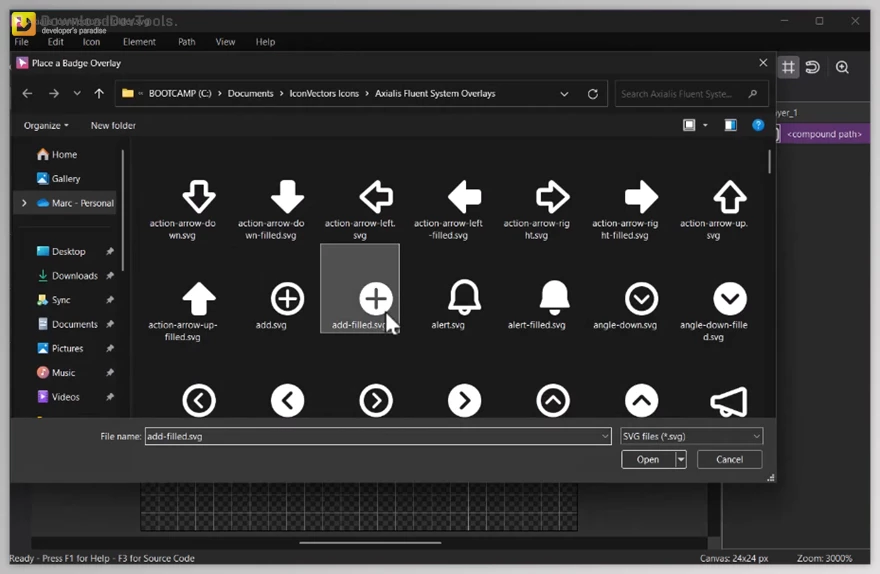
Task: Open the Path menu
Action: pos(186,42)
